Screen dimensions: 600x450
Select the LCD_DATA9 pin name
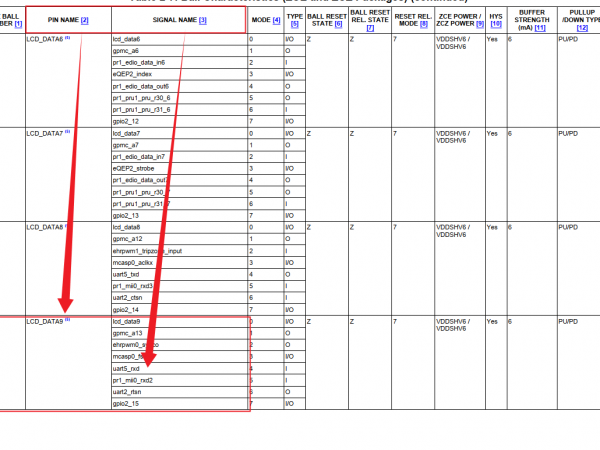tap(45, 321)
